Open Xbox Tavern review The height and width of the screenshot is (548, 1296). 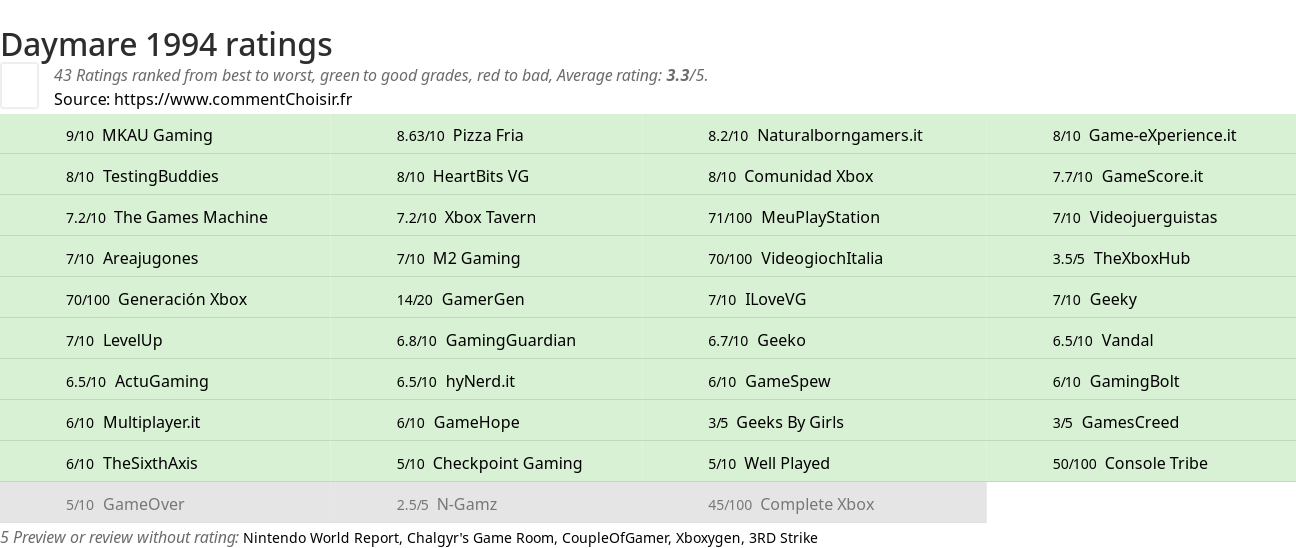tap(489, 217)
